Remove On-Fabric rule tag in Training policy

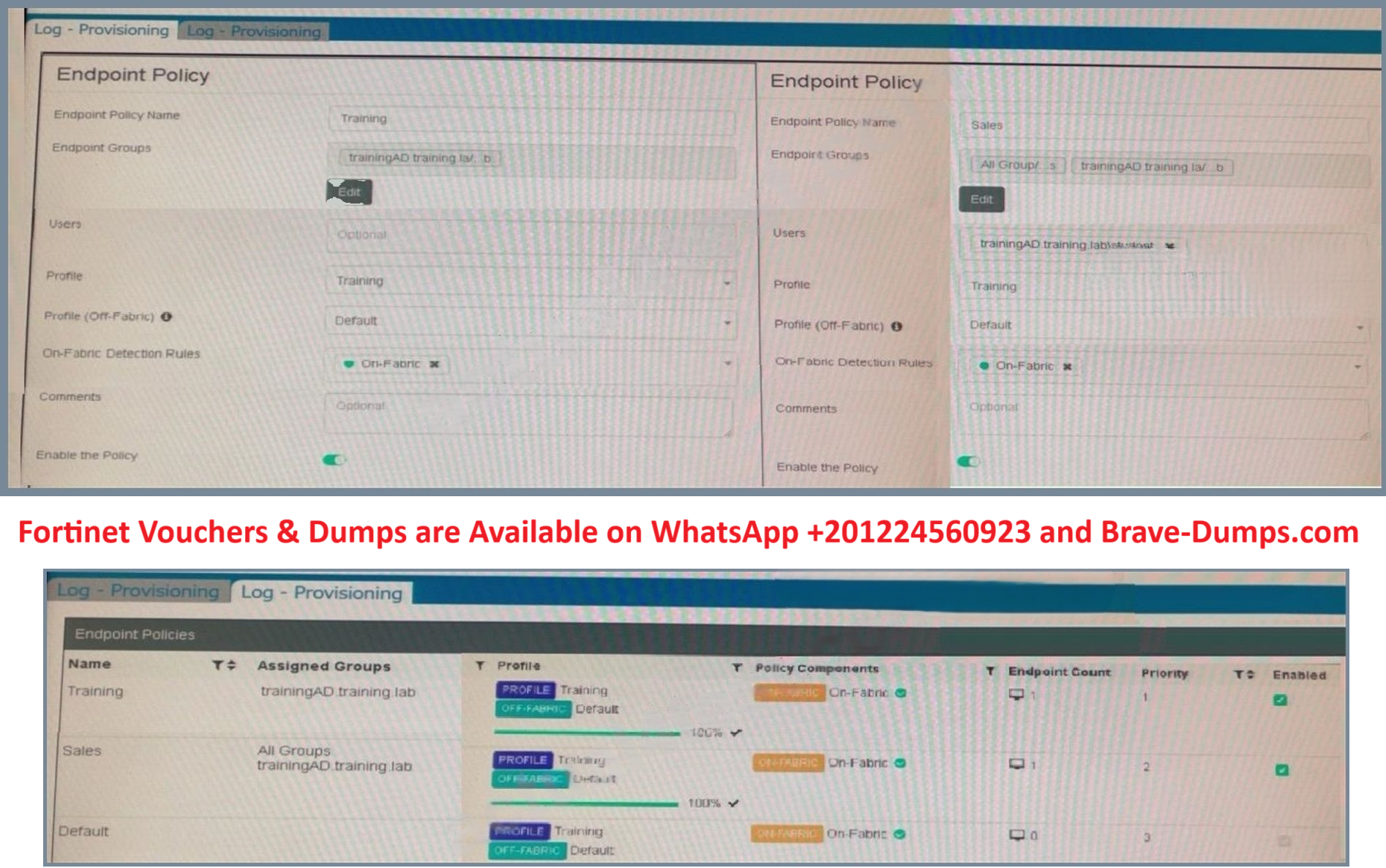coord(434,364)
